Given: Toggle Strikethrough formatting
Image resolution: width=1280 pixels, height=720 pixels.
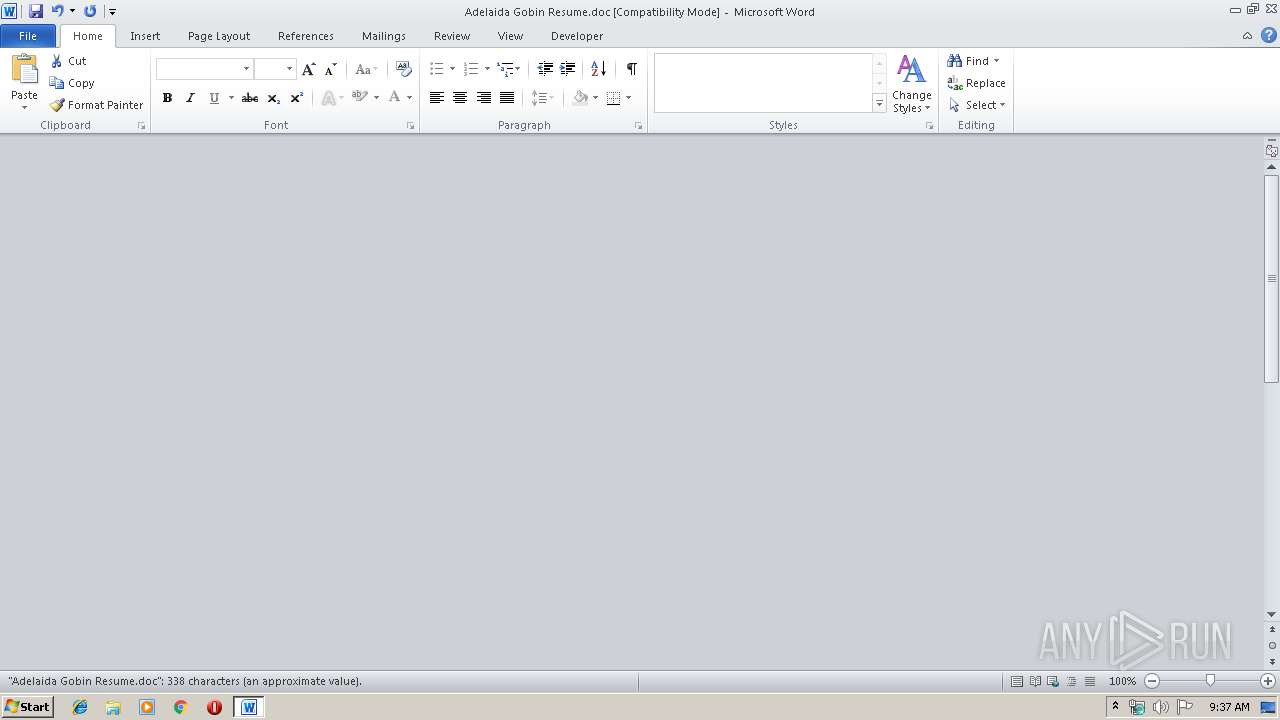Looking at the screenshot, I should [250, 98].
